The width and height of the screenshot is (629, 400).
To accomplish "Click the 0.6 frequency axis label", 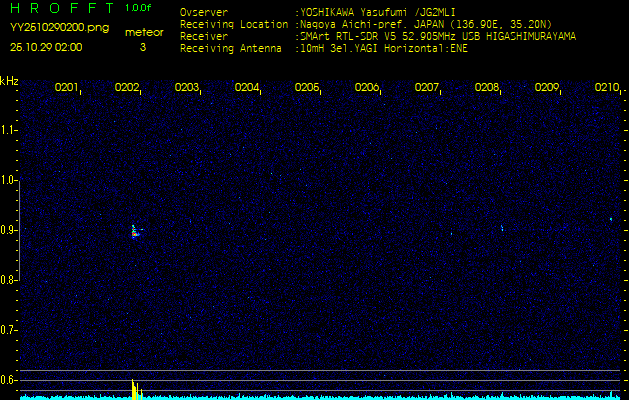I will click(8, 380).
